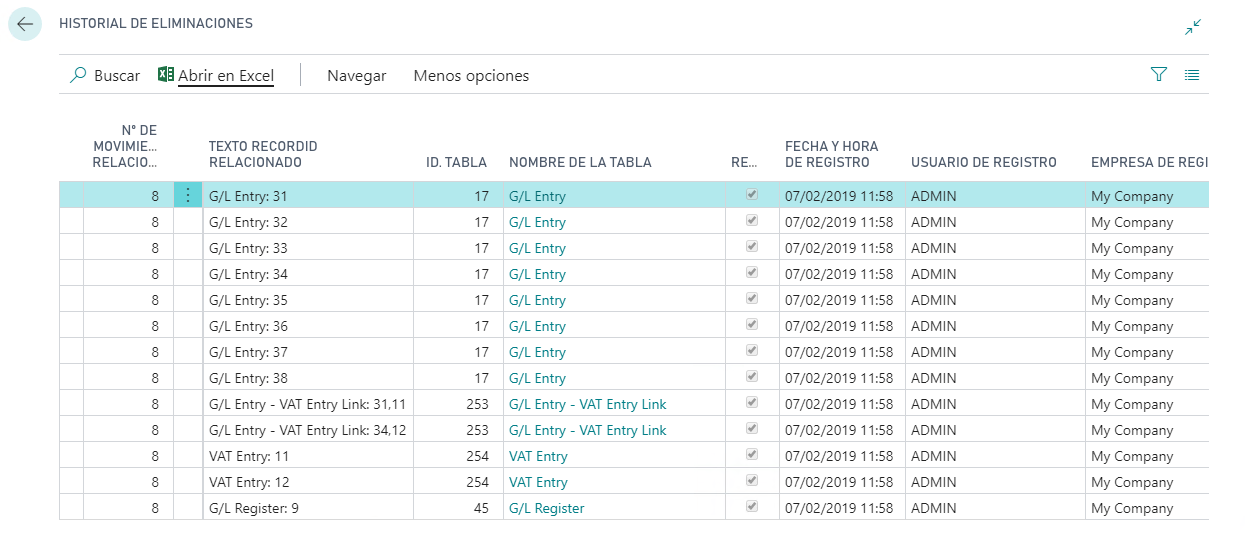Select the G/L Entry: 35 text cell

248,300
